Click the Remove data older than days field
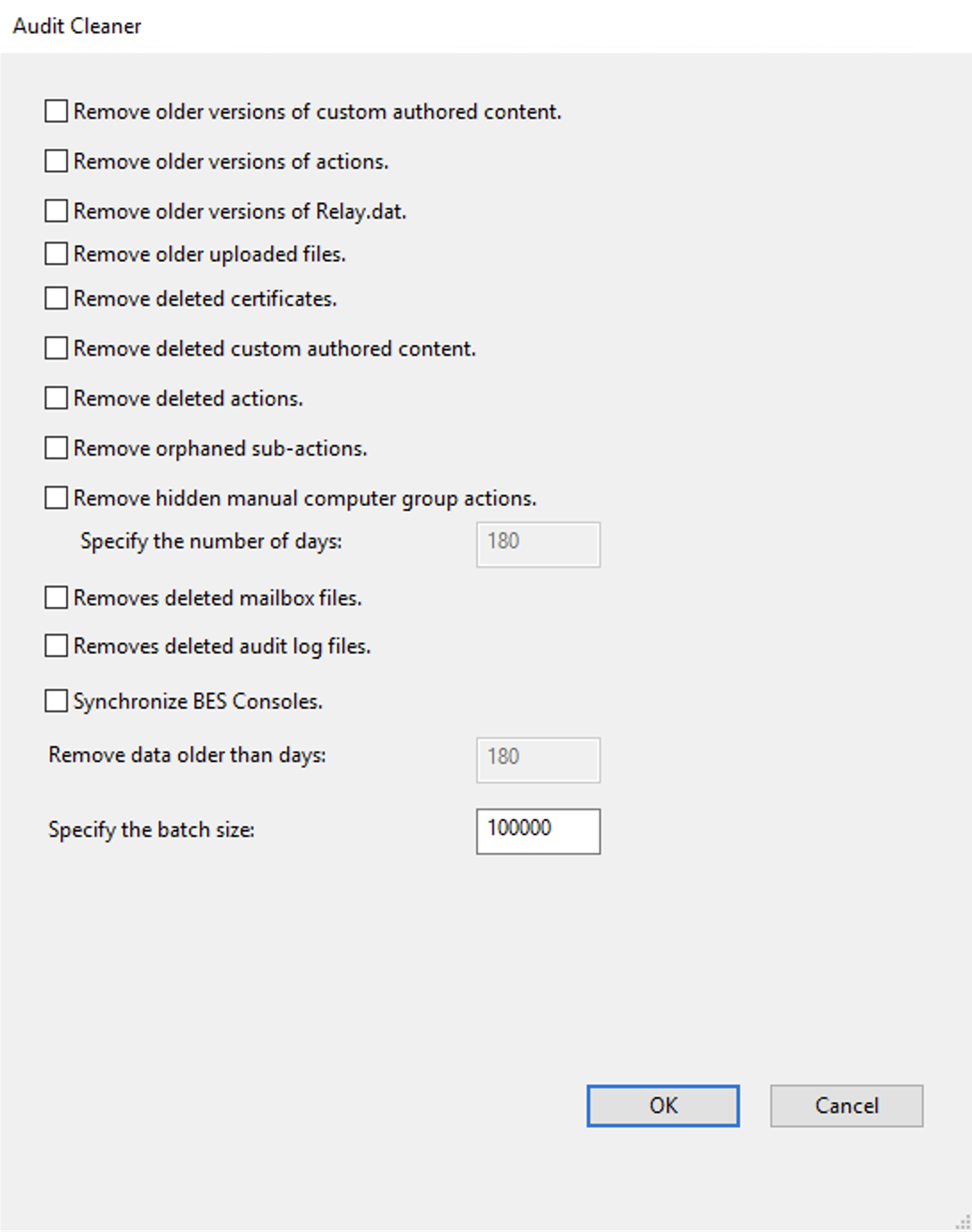Screen dimensions: 972x1232 [x=538, y=760]
